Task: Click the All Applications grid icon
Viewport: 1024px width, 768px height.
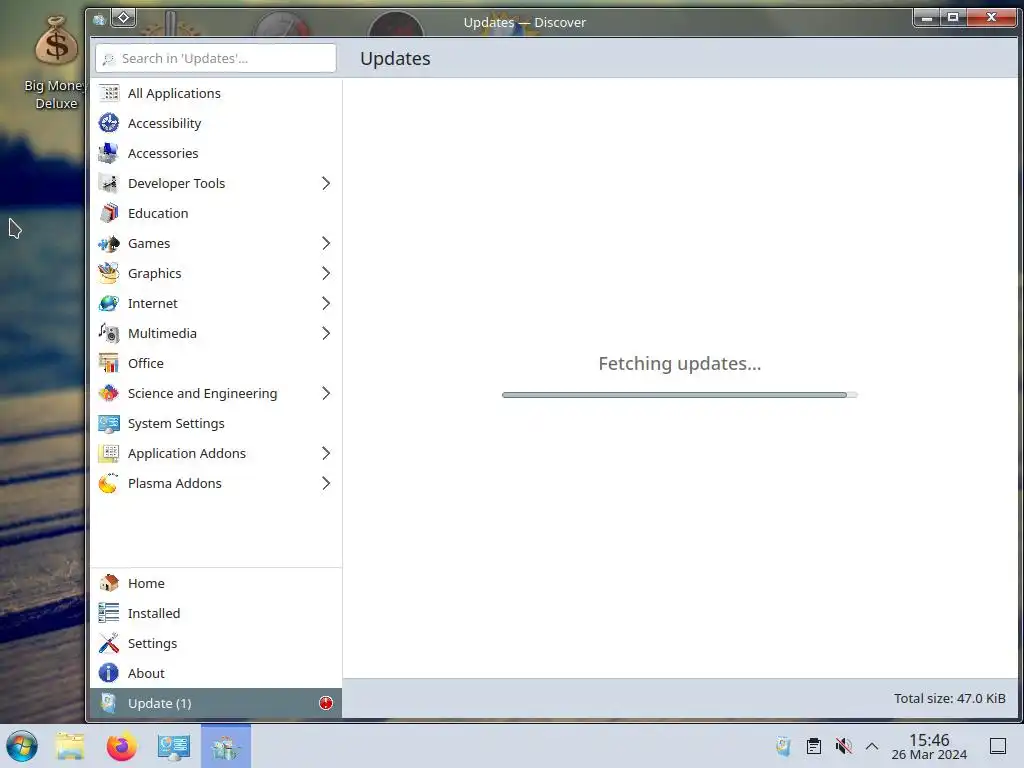Action: click(x=109, y=93)
